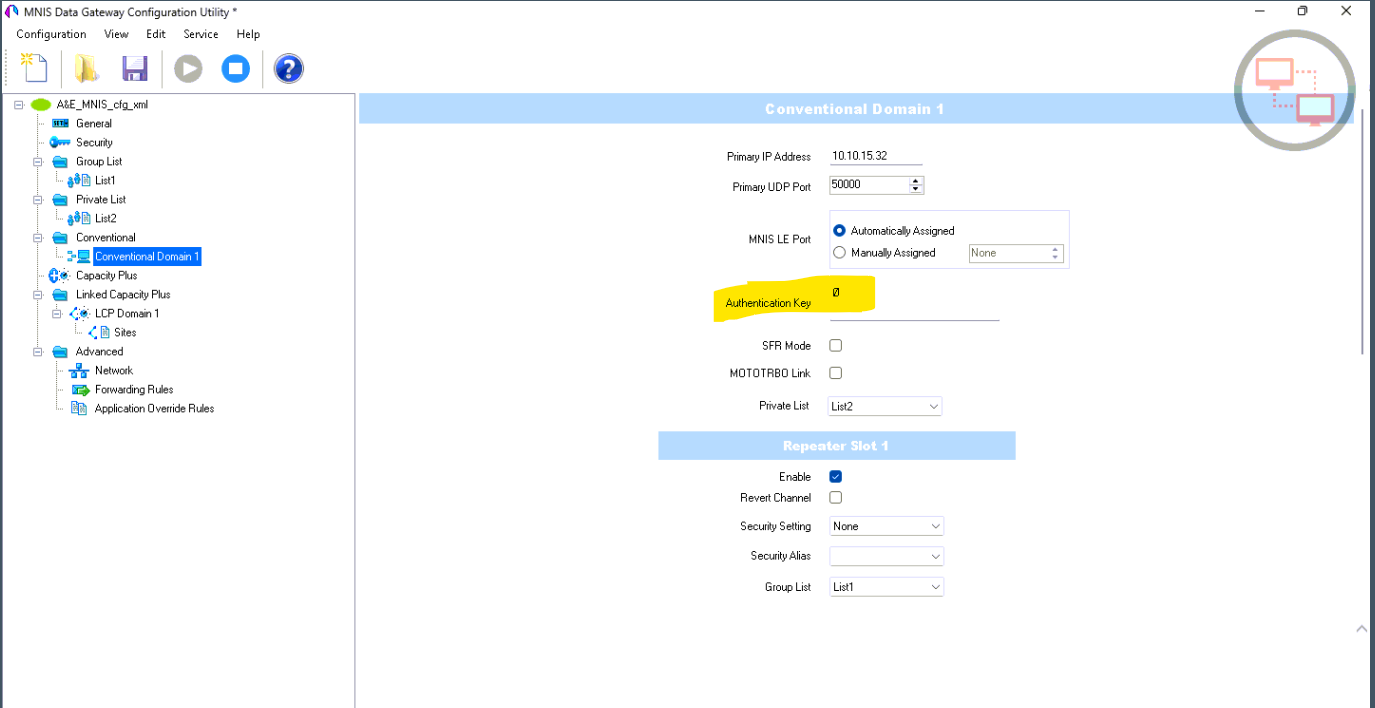
Task: Open configuration file via folder icon
Action: point(86,68)
